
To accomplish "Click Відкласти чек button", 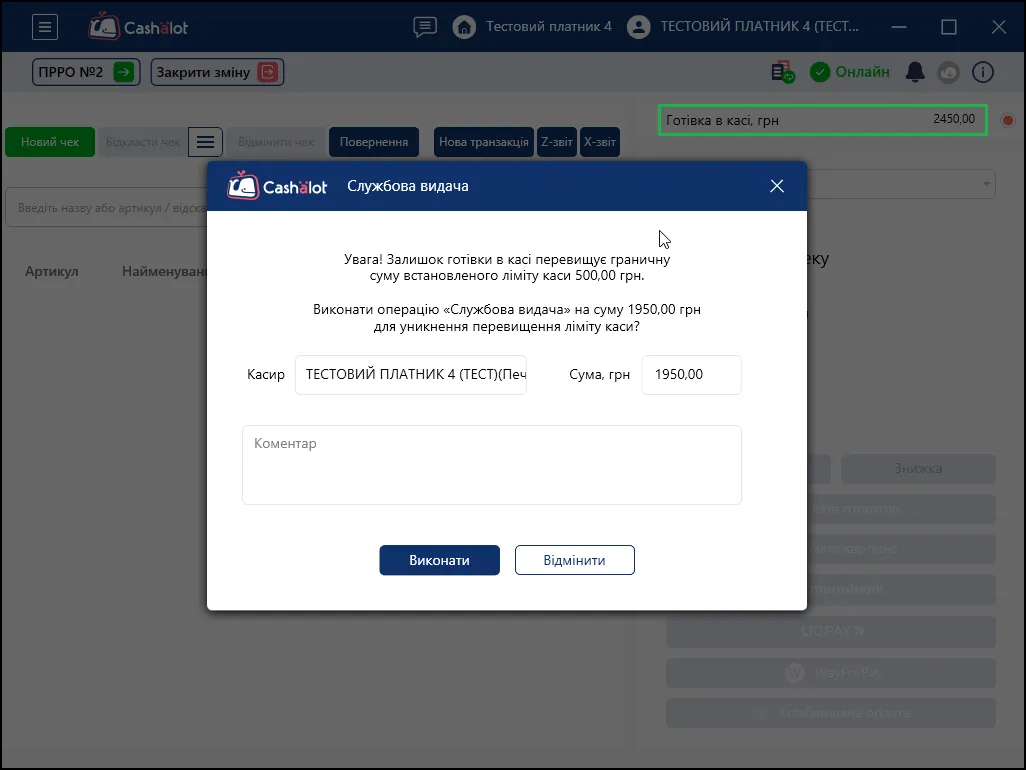I will 143,142.
